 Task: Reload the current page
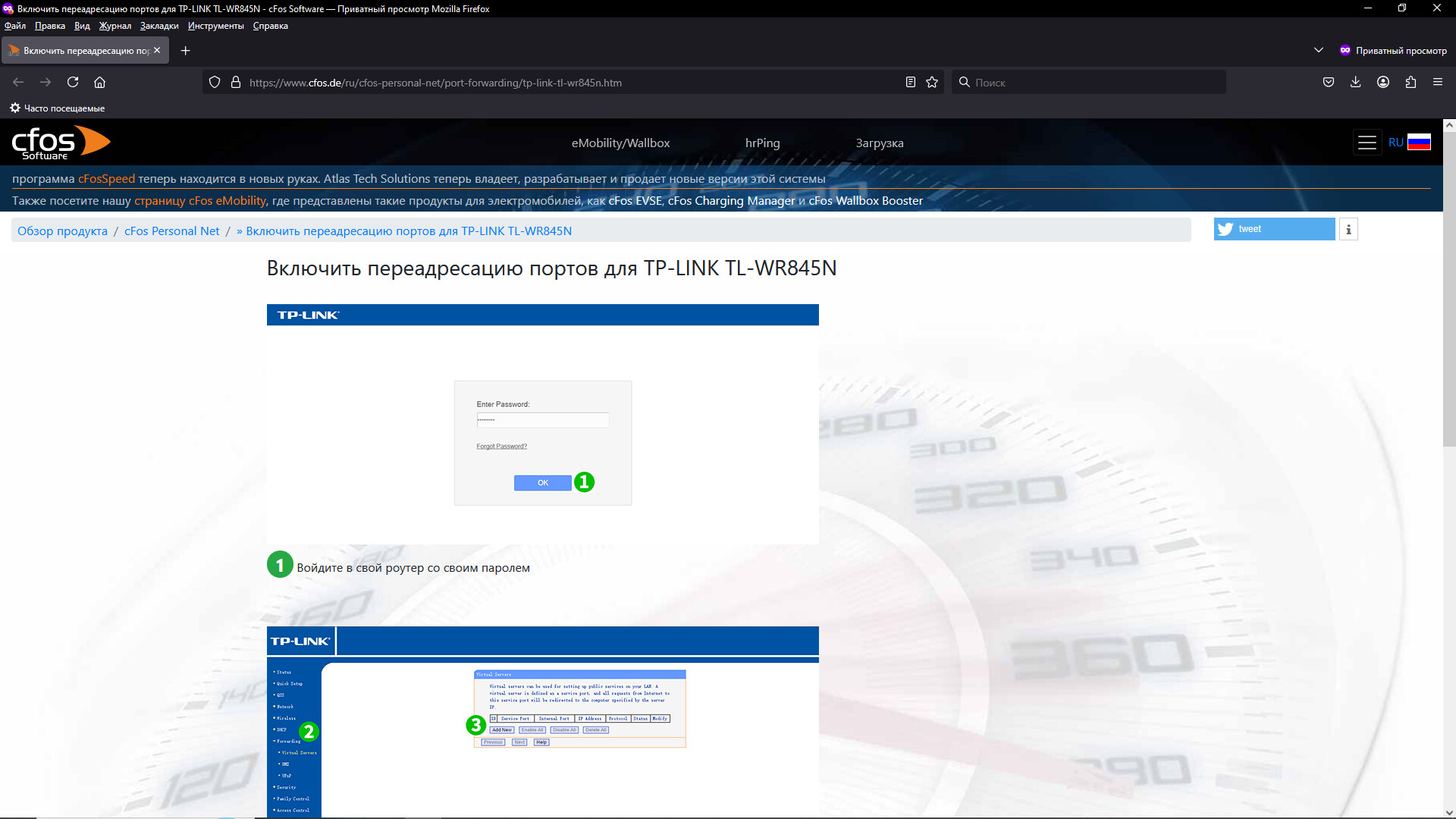coord(73,82)
